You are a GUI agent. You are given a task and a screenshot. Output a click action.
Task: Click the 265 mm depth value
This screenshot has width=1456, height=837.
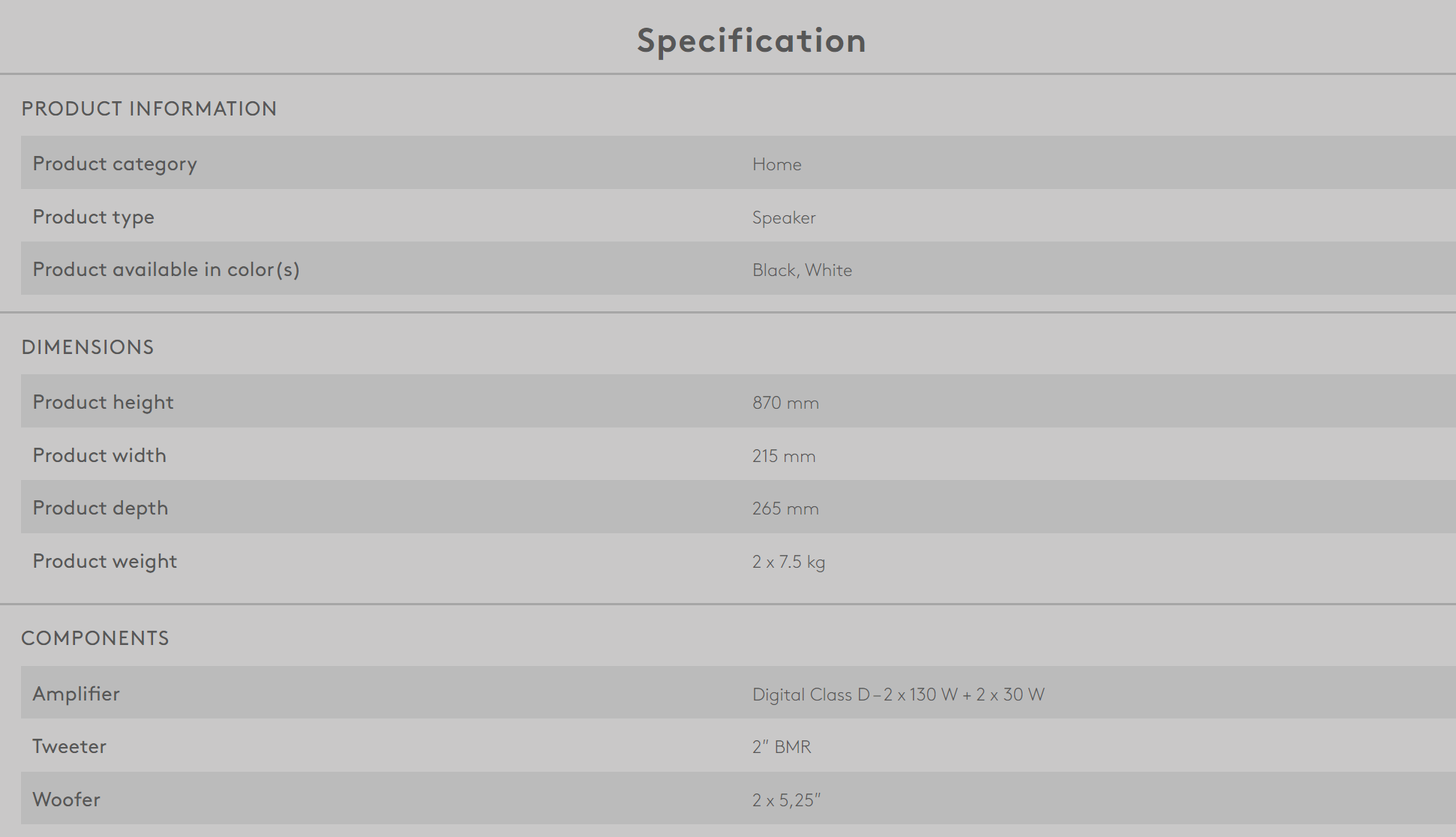pyautogui.click(x=785, y=508)
